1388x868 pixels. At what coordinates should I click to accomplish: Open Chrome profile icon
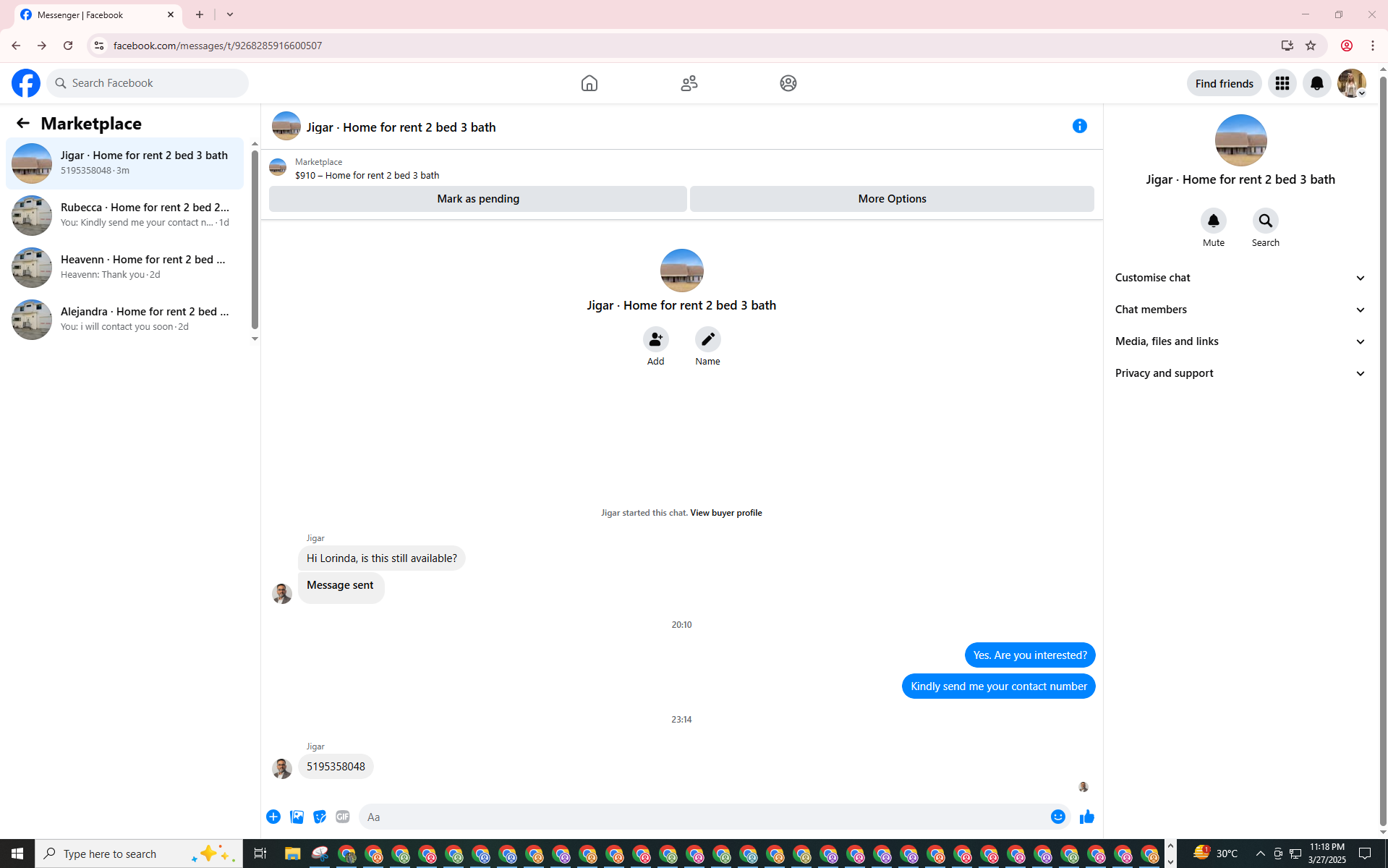tap(1347, 46)
